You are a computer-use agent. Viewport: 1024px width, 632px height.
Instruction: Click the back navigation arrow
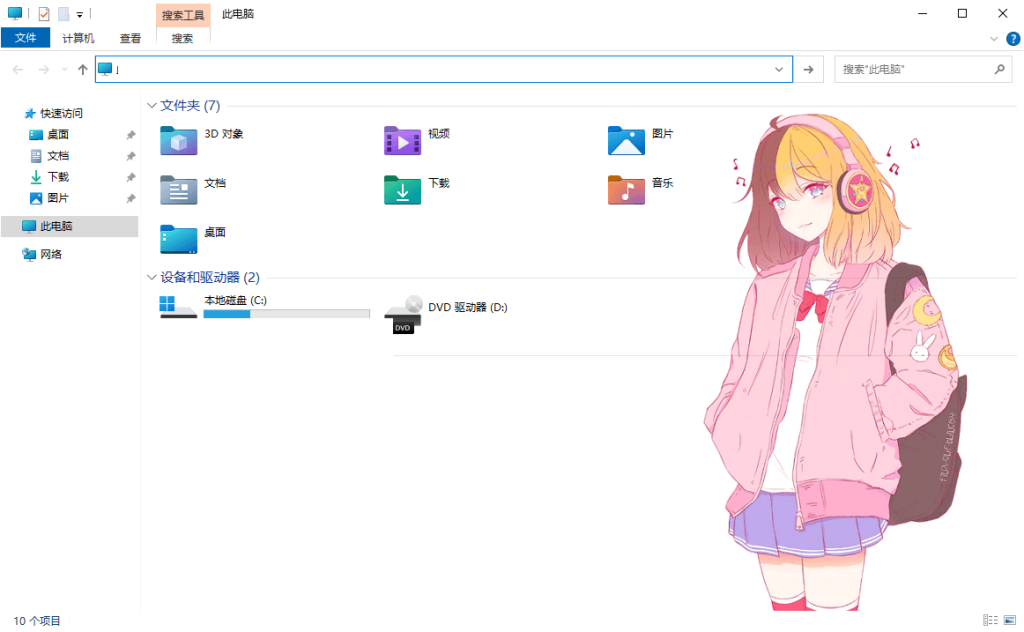(18, 69)
